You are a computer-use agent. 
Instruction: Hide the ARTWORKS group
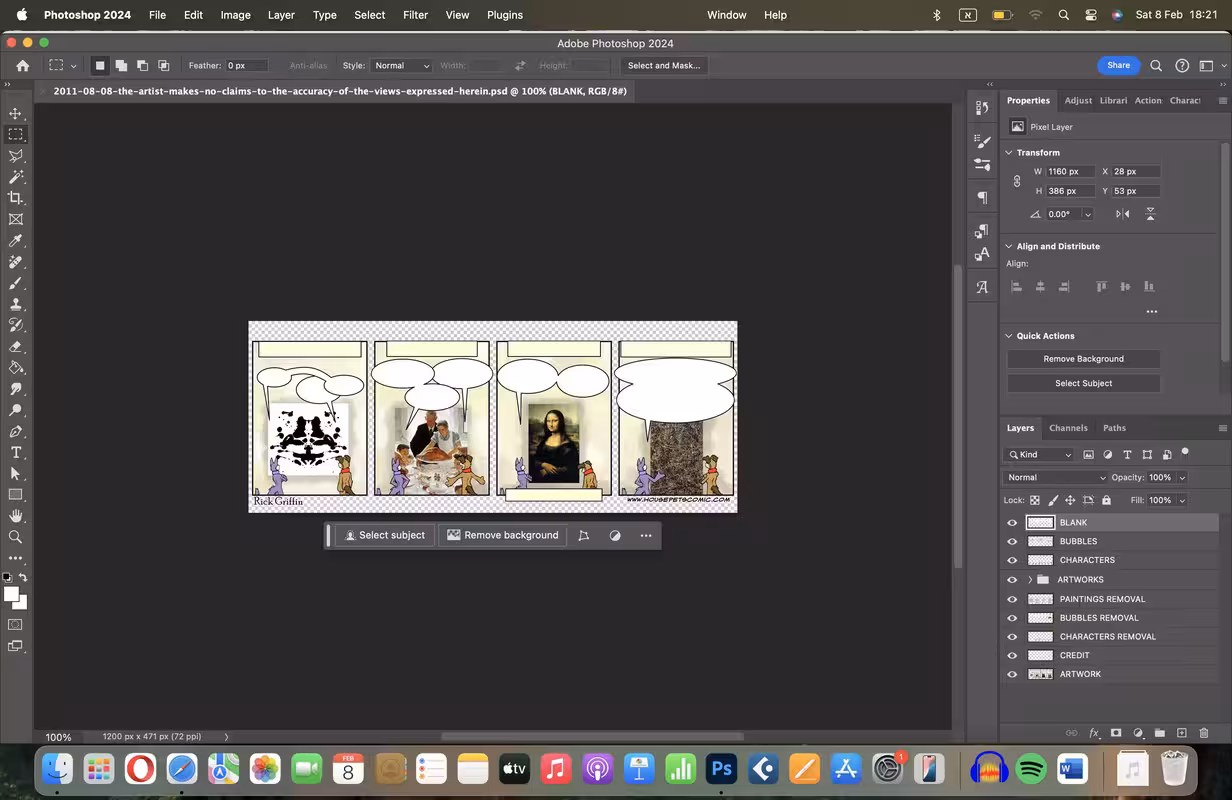click(x=1012, y=580)
